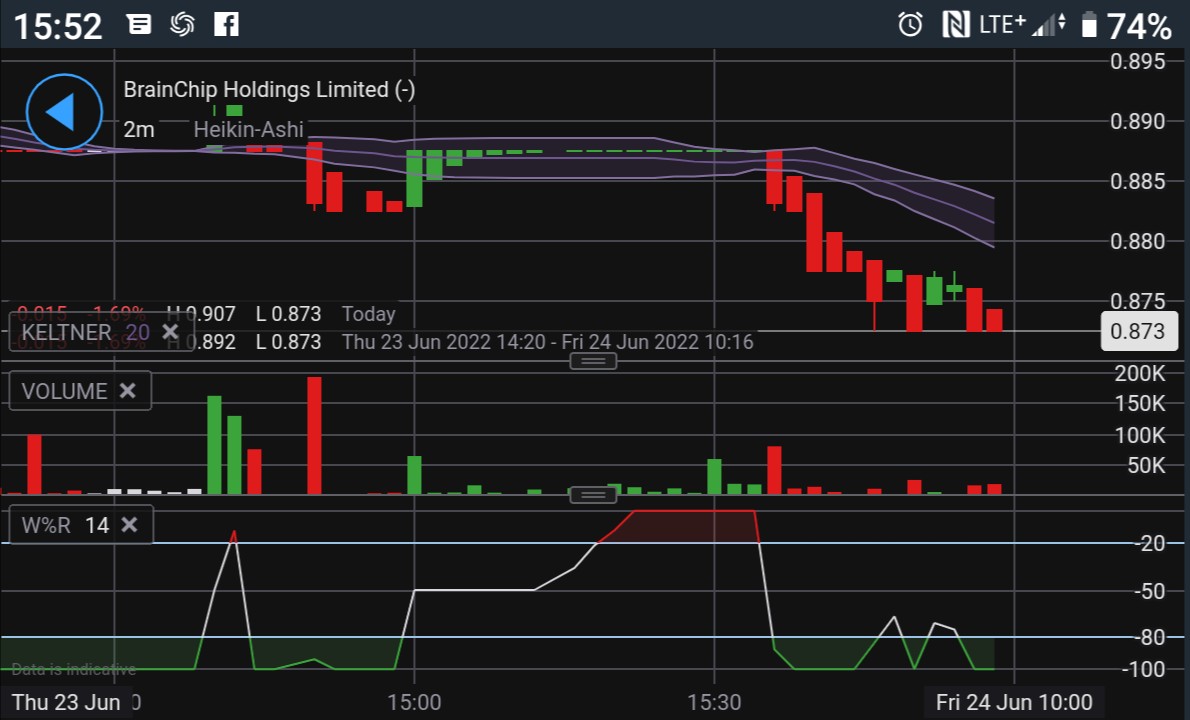Open the alarm icon in status bar
Image resolution: width=1190 pixels, height=720 pixels.
pyautogui.click(x=910, y=24)
